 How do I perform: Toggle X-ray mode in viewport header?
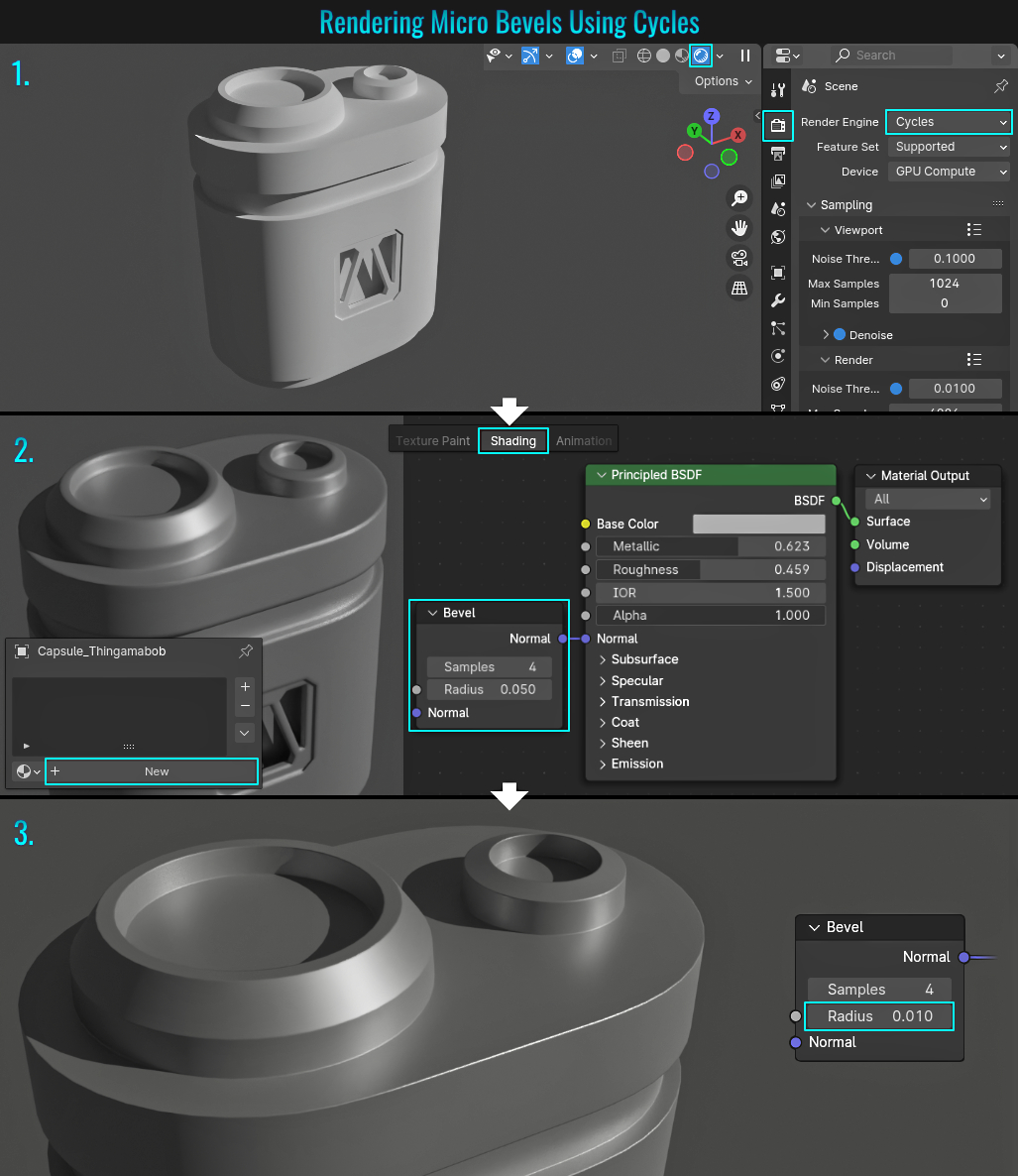tap(620, 56)
